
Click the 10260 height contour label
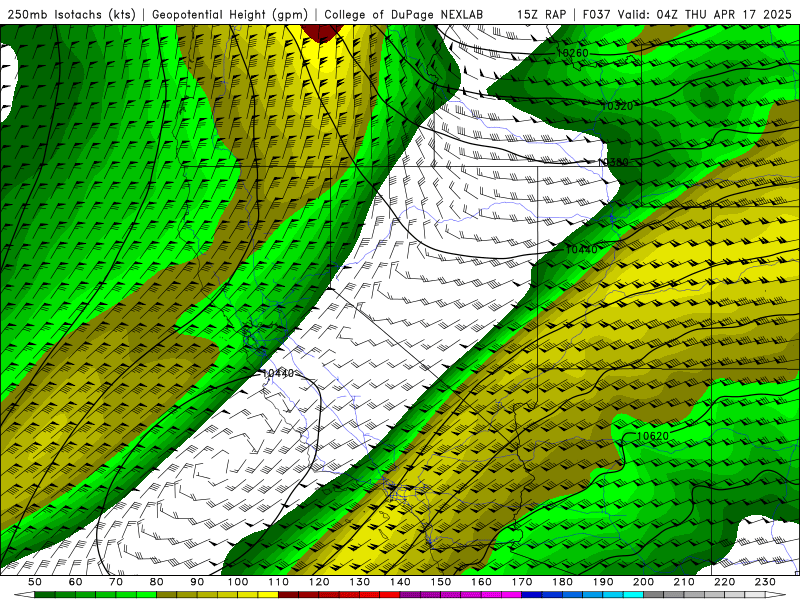(572, 53)
